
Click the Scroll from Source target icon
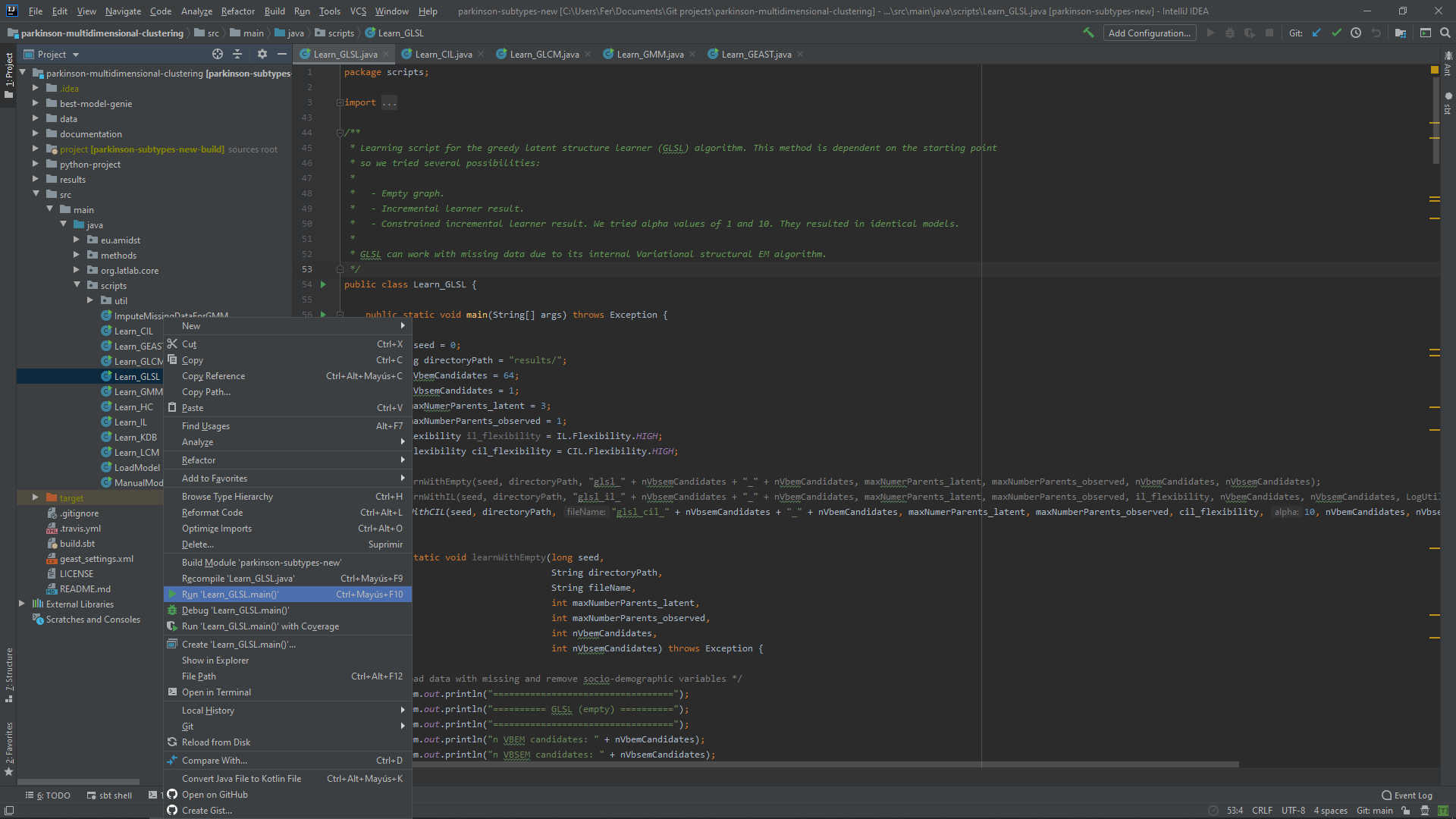point(218,54)
